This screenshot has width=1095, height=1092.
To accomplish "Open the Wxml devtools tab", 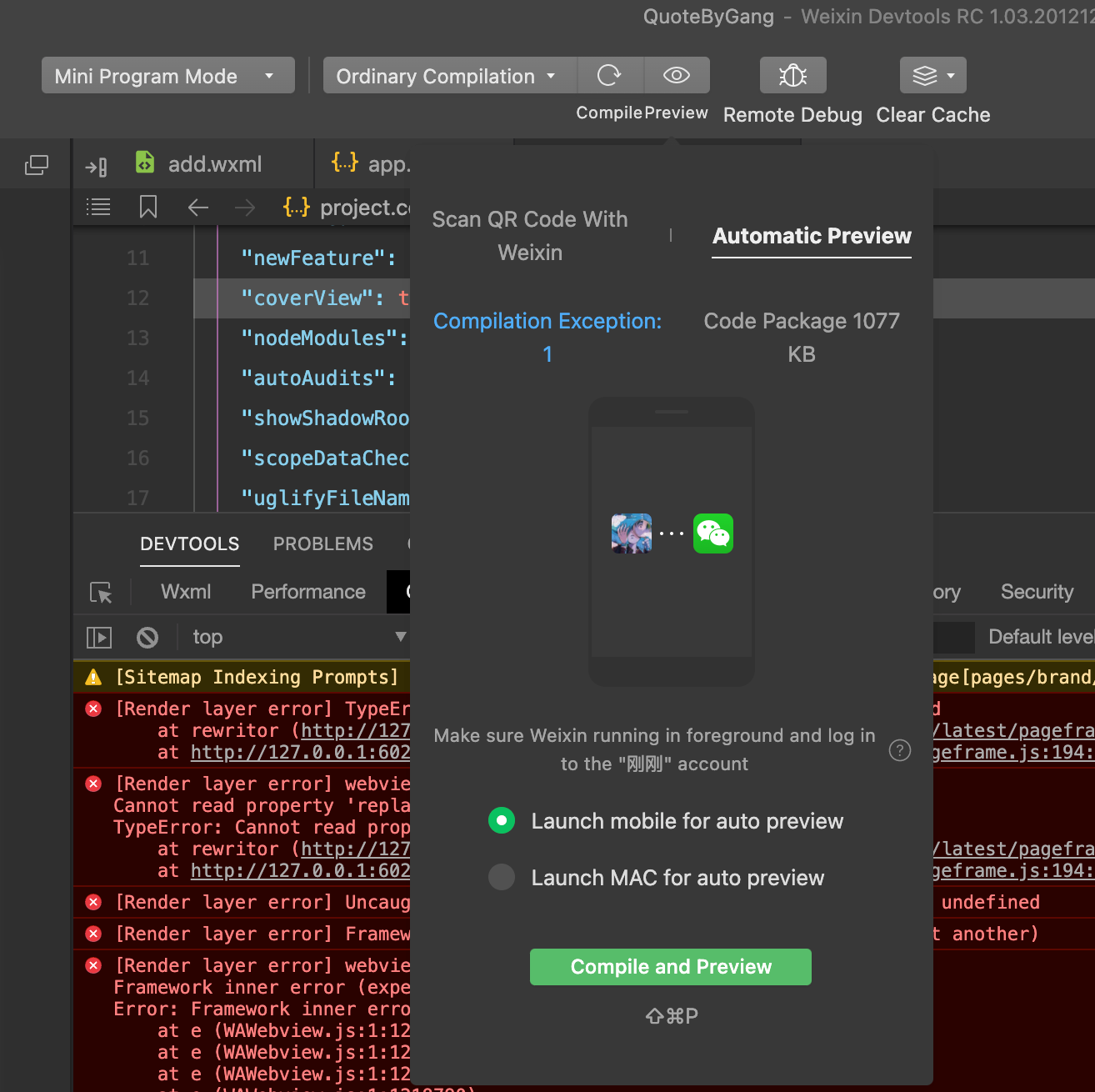I will point(186,592).
